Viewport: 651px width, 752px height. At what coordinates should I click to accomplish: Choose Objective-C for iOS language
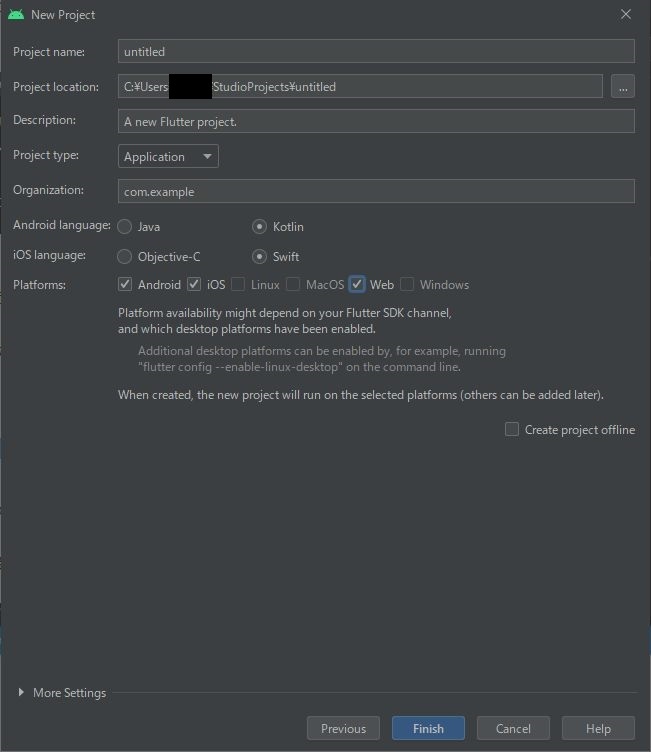coord(125,257)
